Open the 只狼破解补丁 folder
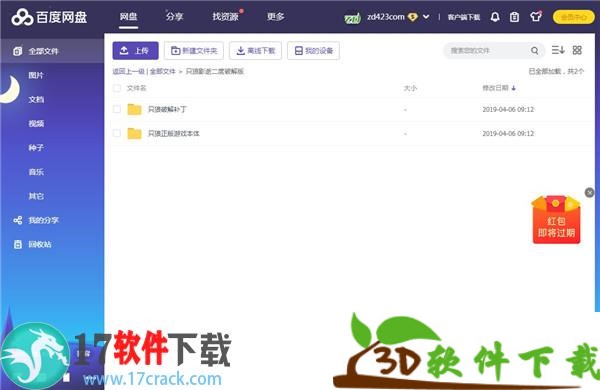 click(x=167, y=109)
